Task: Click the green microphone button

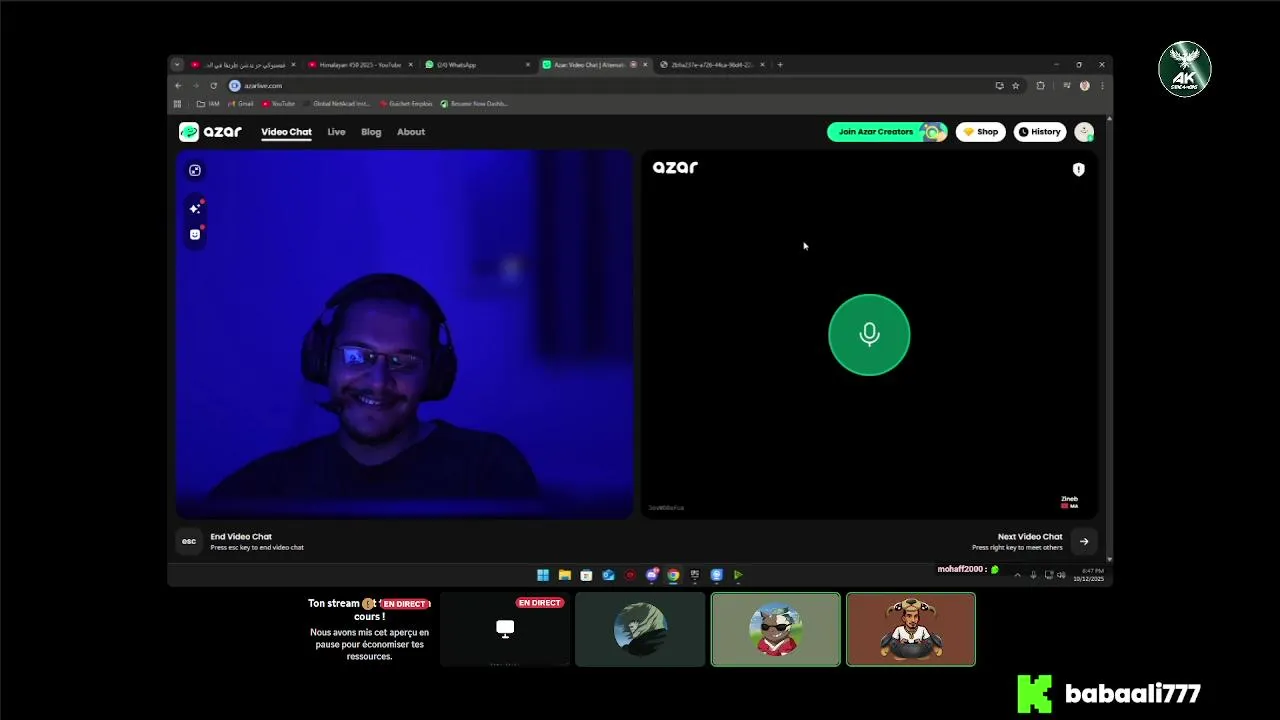Action: [x=869, y=335]
